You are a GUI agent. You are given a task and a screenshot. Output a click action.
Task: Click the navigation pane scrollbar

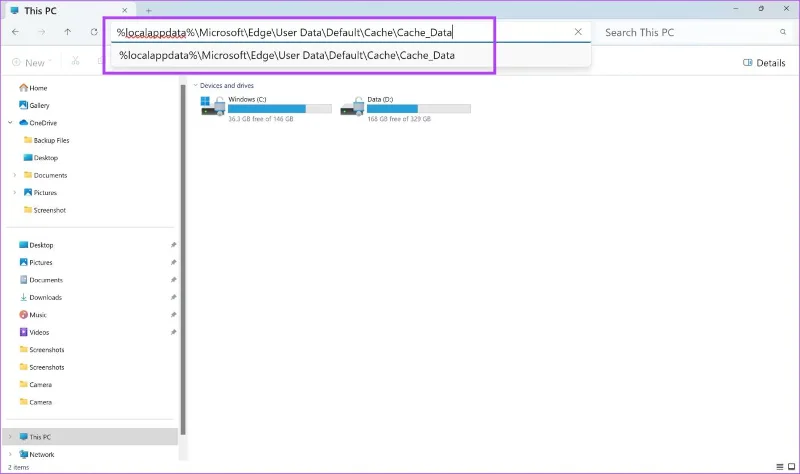[x=183, y=260]
